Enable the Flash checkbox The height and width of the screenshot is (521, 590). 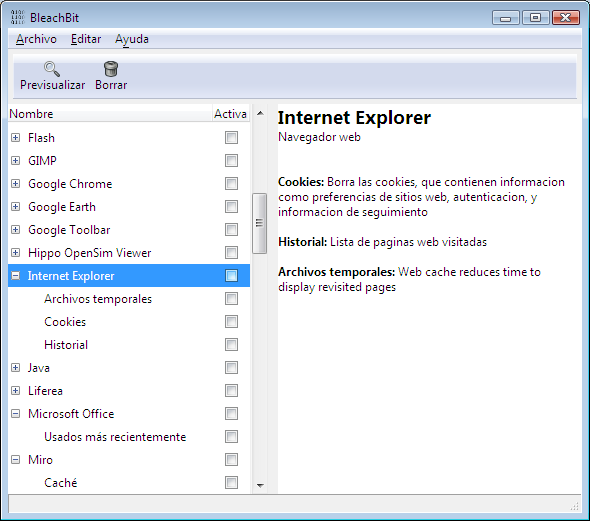231,138
